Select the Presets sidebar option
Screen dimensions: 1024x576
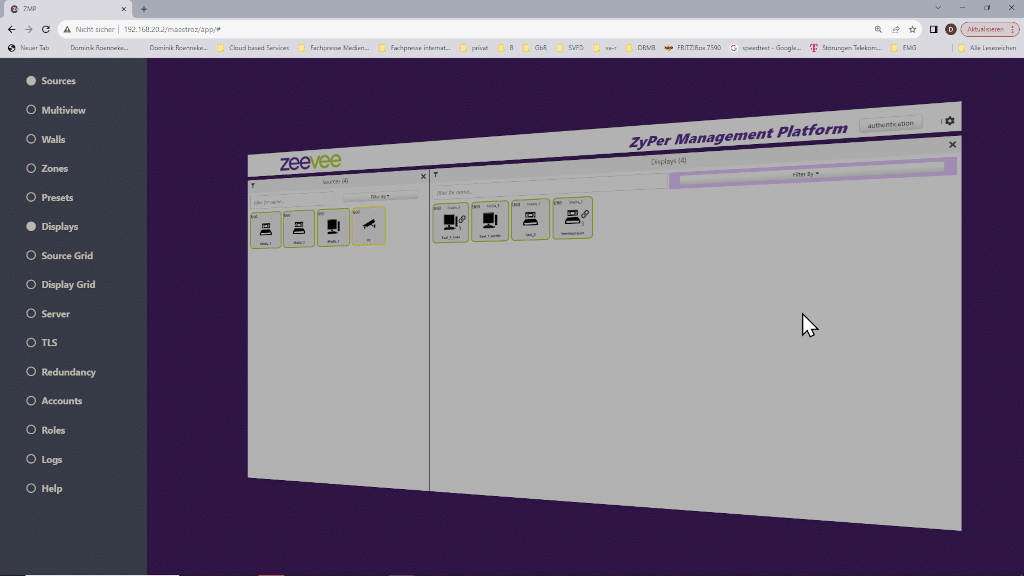pyautogui.click(x=49, y=197)
